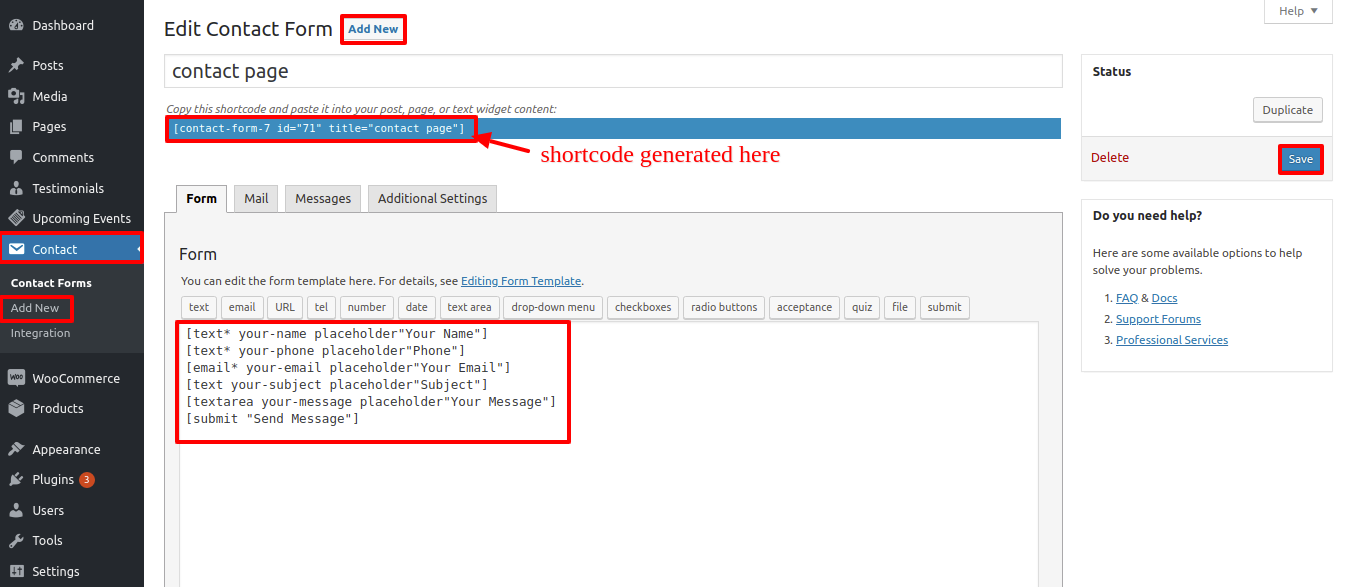
Task: Open the Editing Form Template link
Action: tap(521, 281)
